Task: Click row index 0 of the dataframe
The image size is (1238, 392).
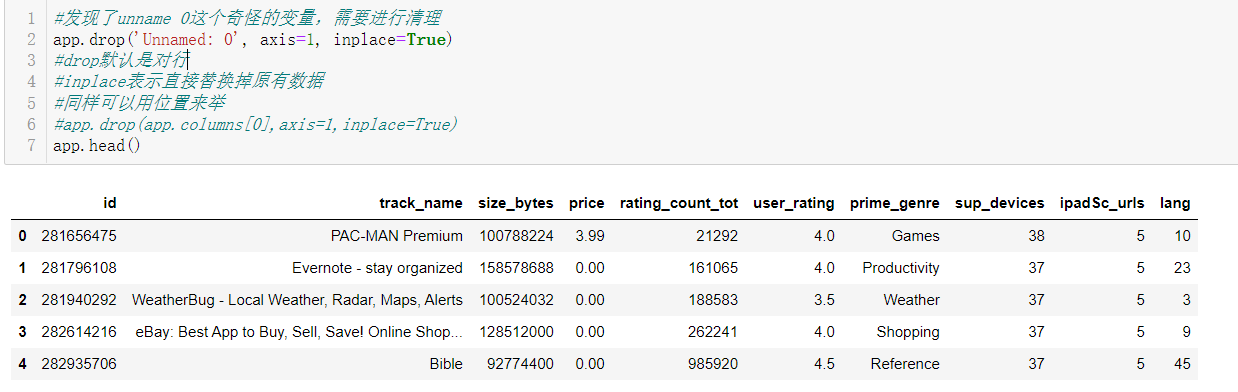Action: pyautogui.click(x=22, y=236)
